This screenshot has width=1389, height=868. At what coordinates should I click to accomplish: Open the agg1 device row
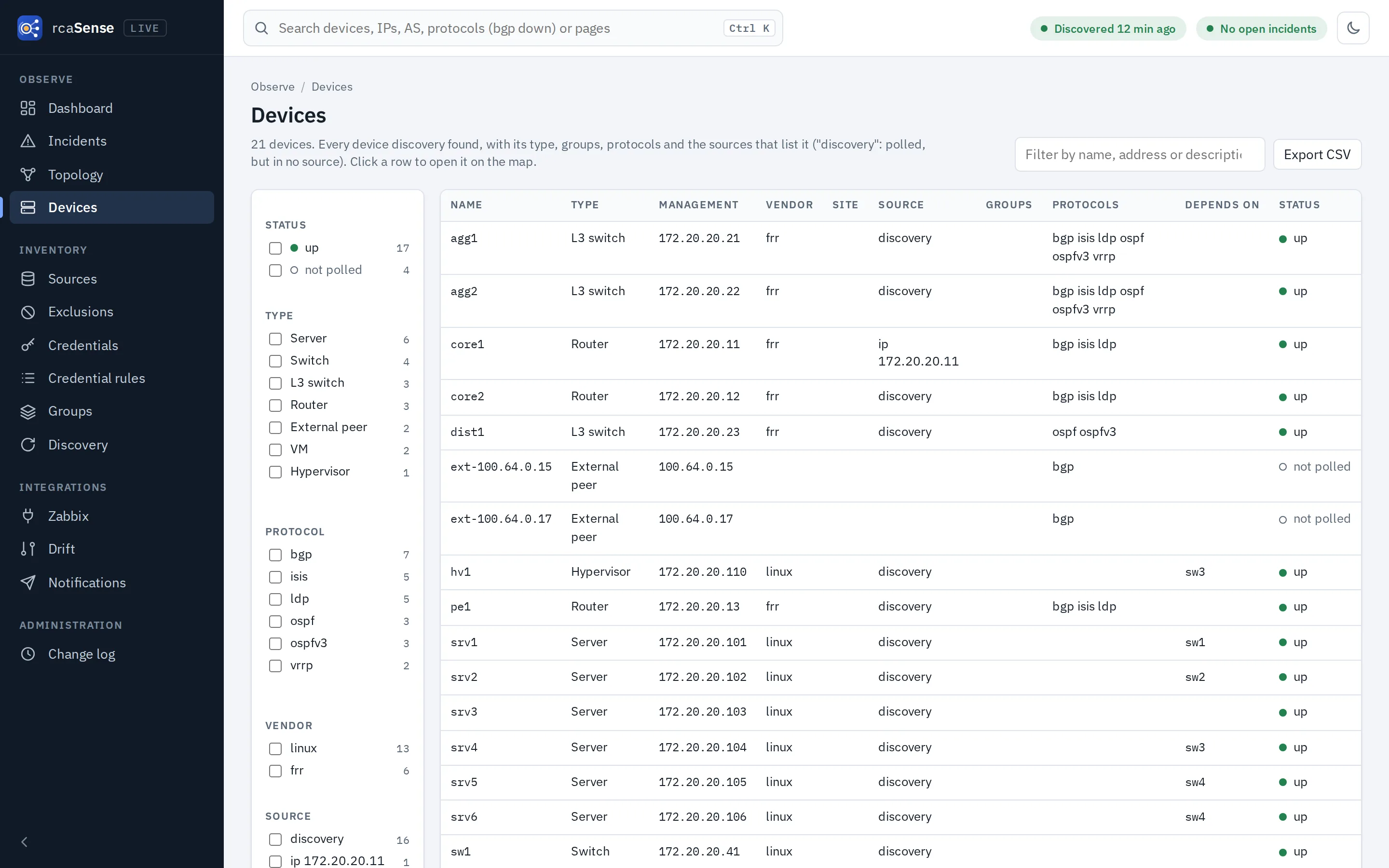click(900, 247)
